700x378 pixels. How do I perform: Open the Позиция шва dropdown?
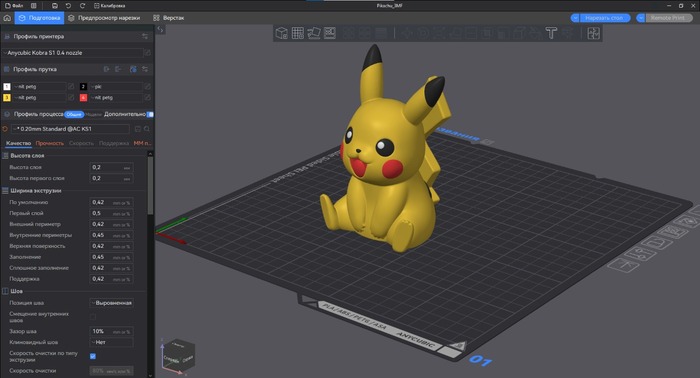[111, 303]
